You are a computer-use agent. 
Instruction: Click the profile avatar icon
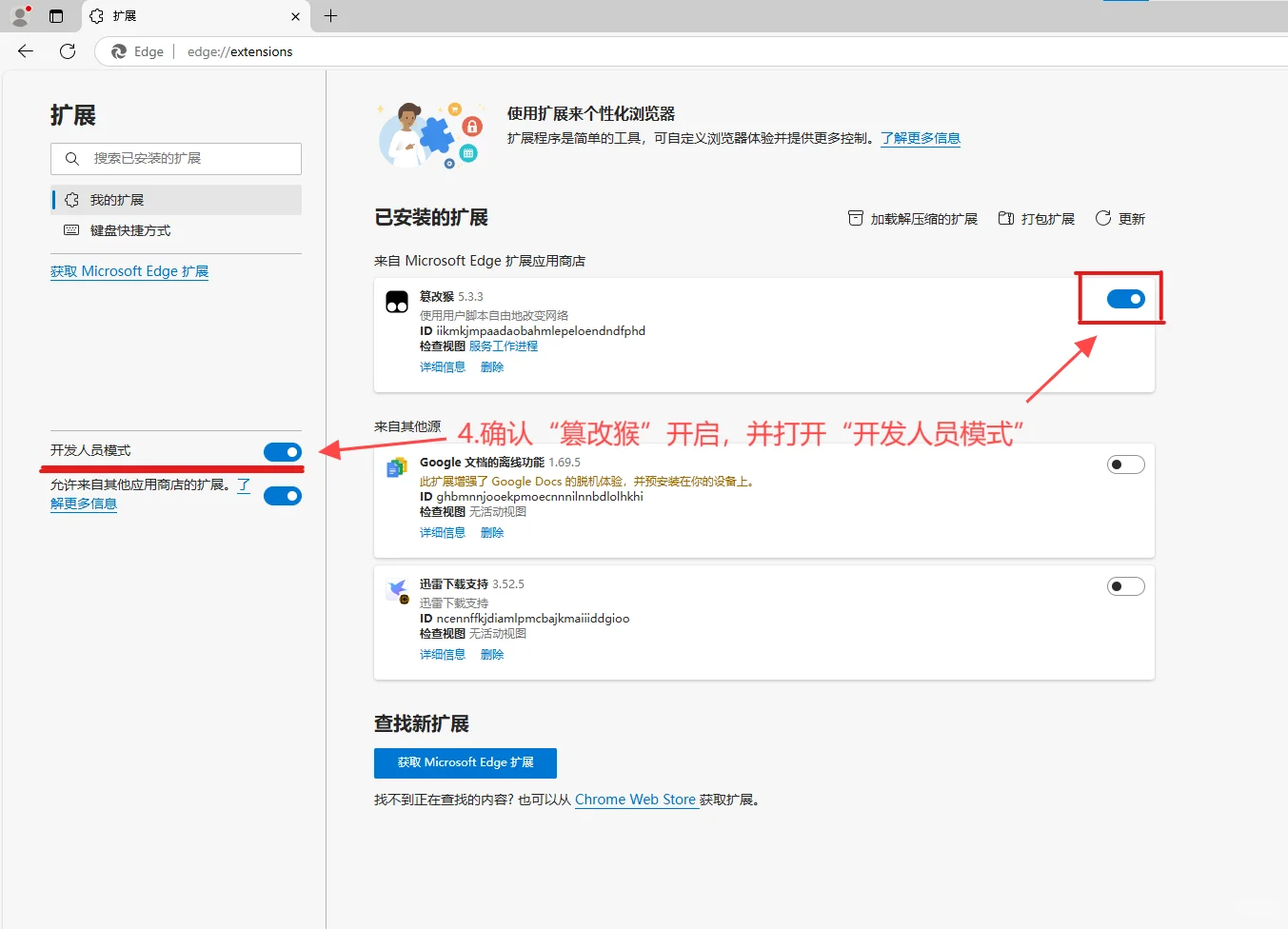coord(20,16)
